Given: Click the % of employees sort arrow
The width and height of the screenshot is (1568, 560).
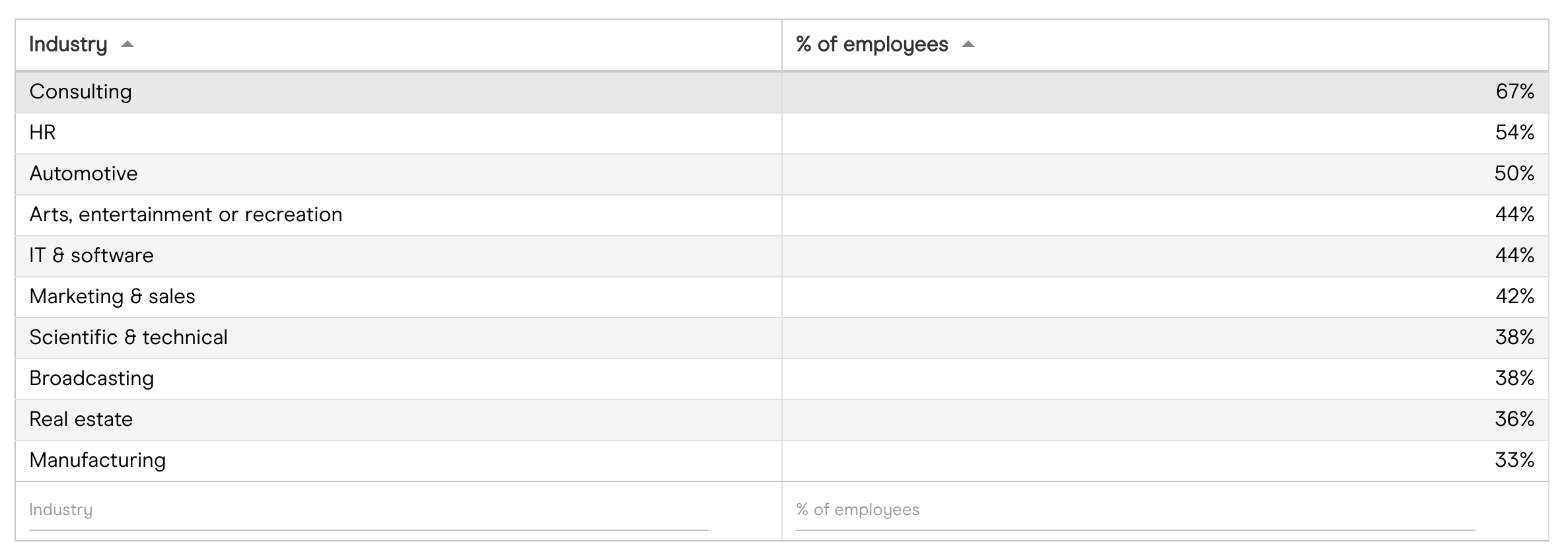Looking at the screenshot, I should point(968,45).
